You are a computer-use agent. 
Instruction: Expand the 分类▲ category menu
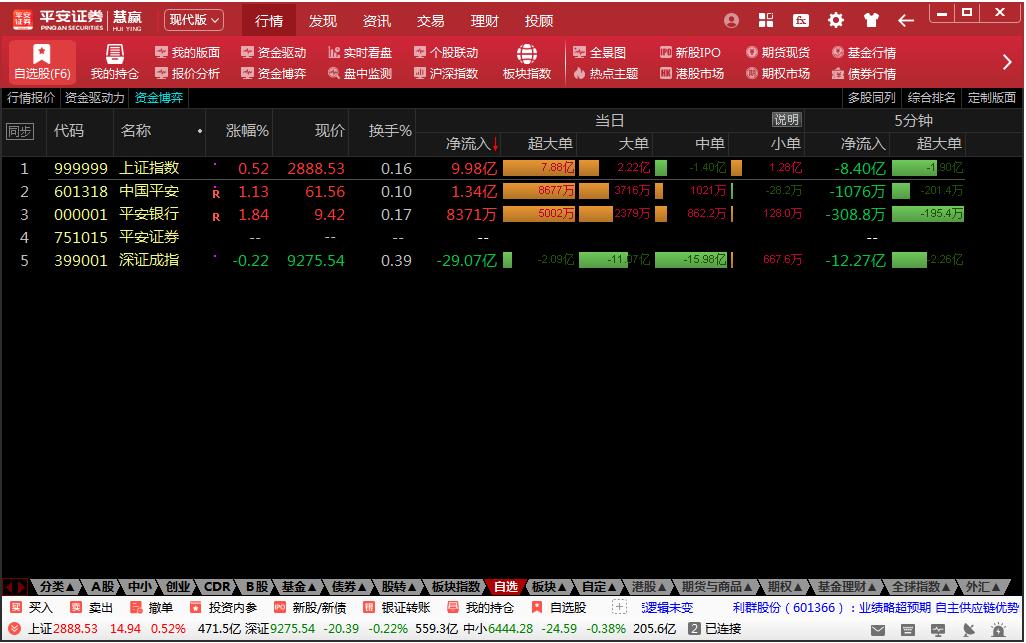[56, 587]
